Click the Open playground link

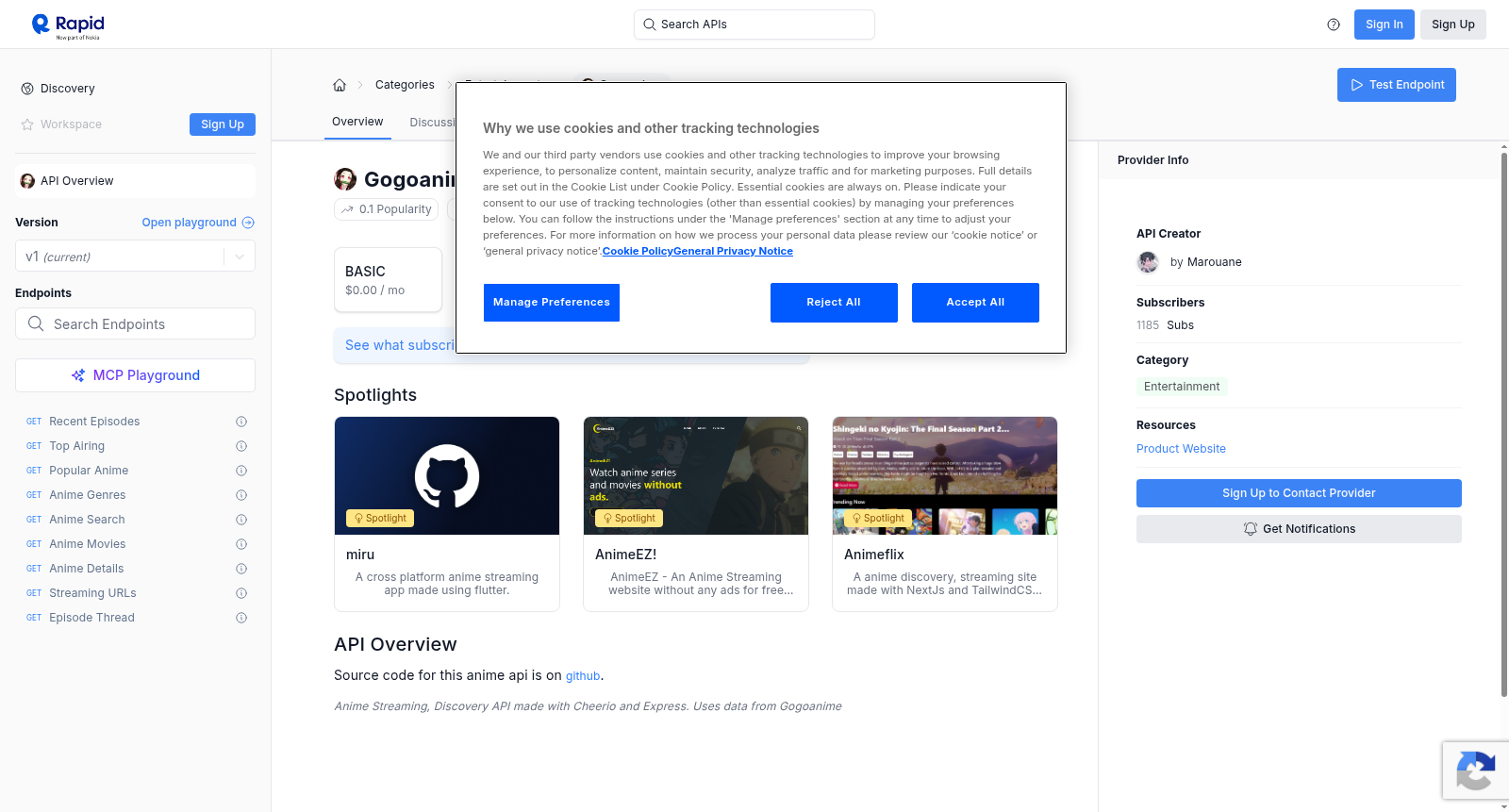(189, 223)
